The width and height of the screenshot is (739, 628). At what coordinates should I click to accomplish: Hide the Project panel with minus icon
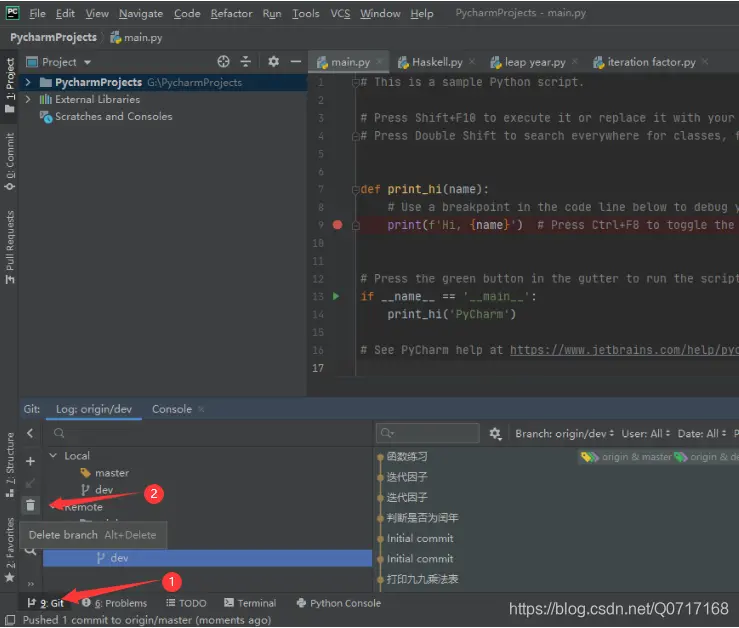pyautogui.click(x=296, y=62)
